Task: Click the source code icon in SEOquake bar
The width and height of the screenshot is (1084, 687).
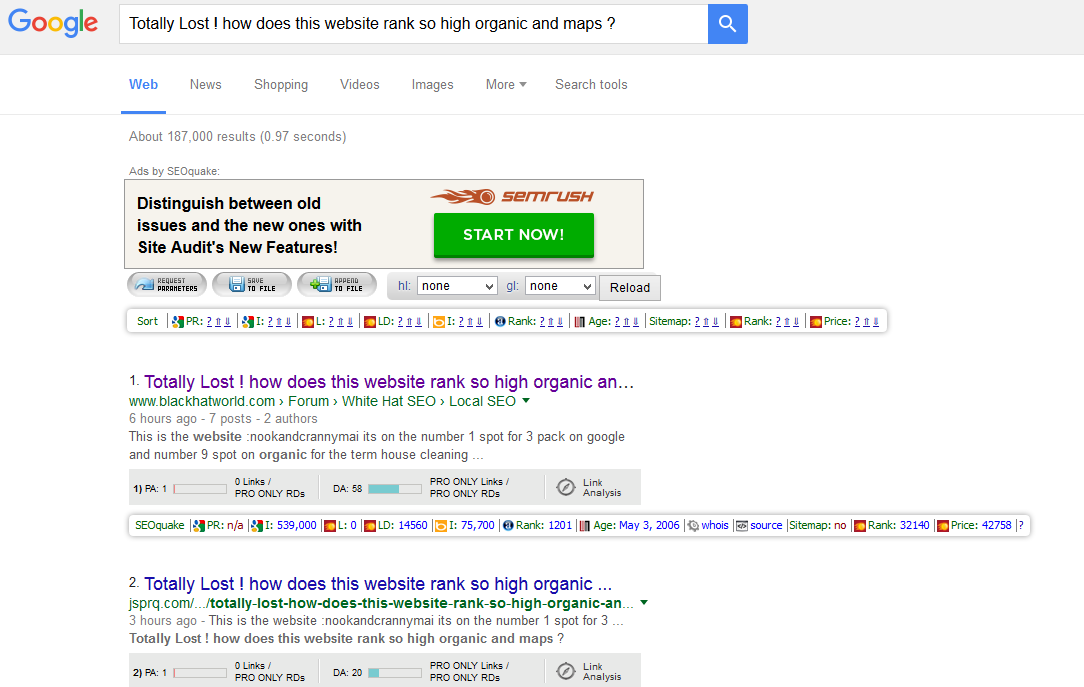Action: 741,525
